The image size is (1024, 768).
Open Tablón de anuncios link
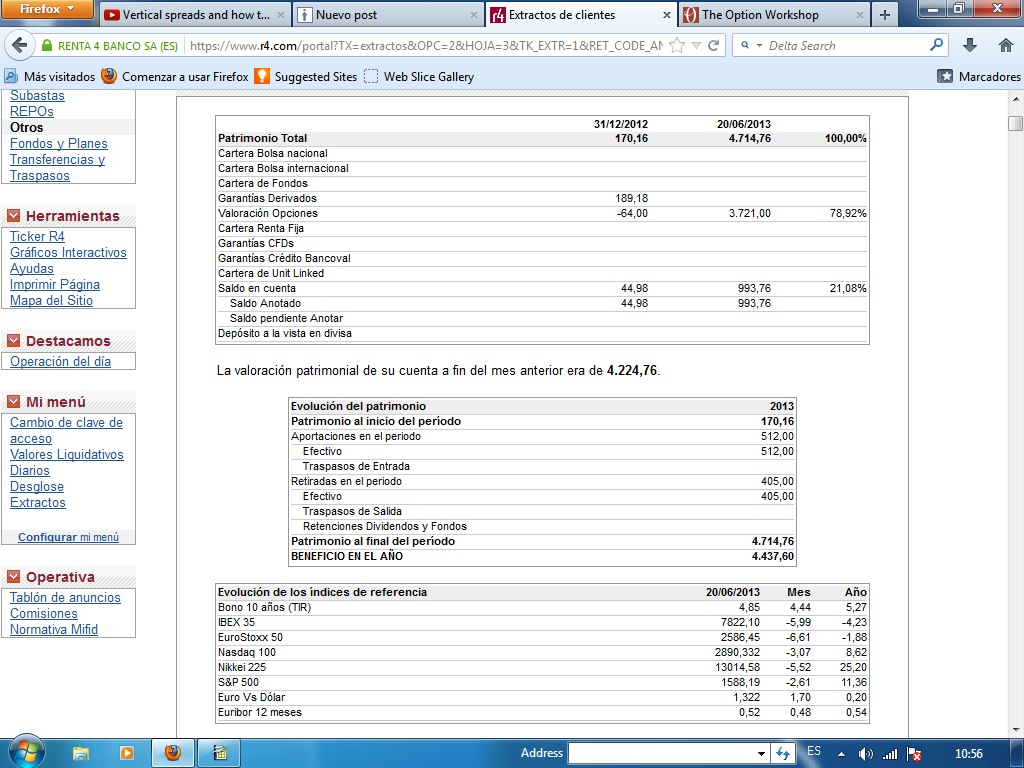pos(65,598)
